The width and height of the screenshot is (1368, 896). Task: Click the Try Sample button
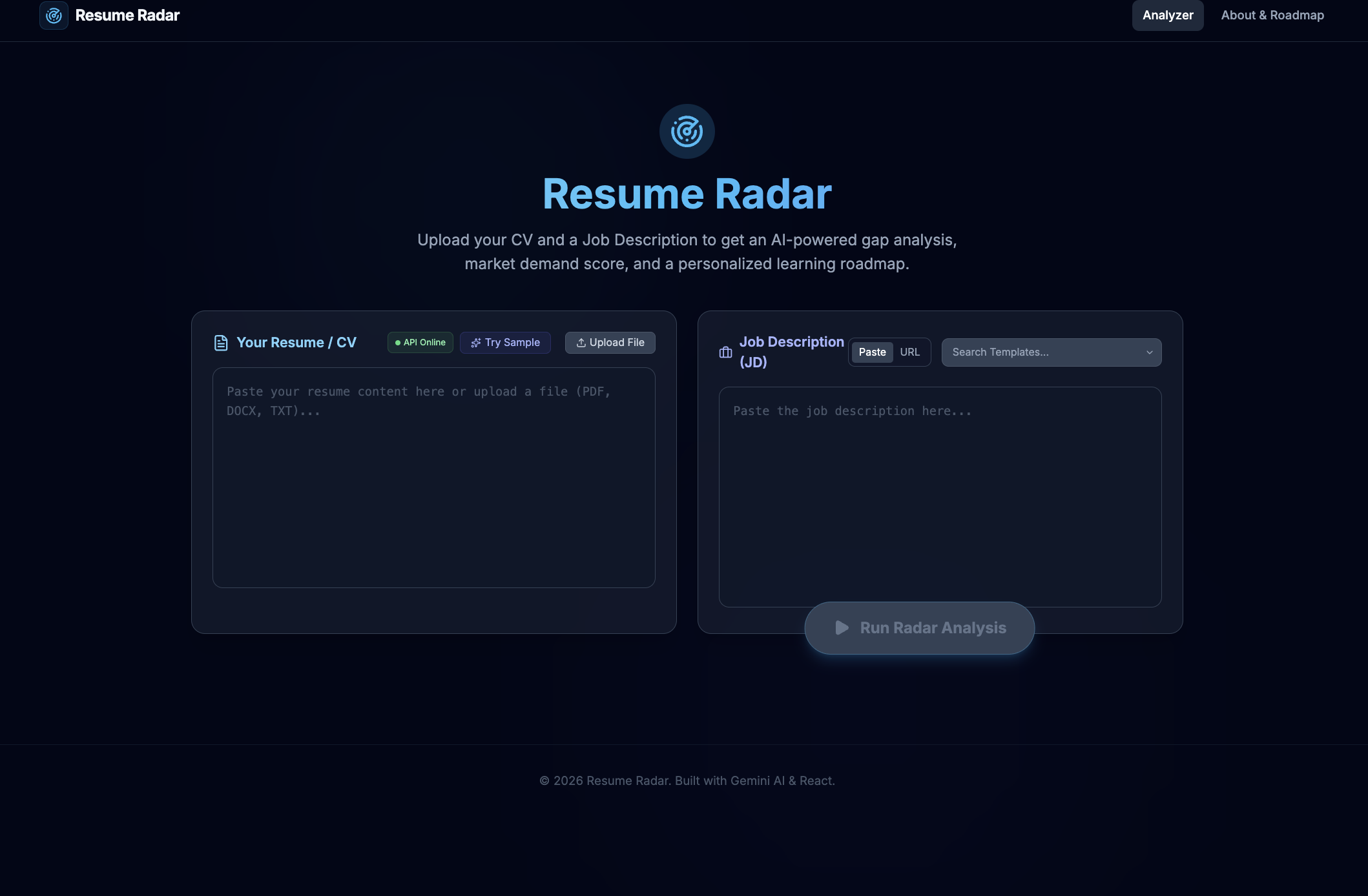[x=505, y=343]
